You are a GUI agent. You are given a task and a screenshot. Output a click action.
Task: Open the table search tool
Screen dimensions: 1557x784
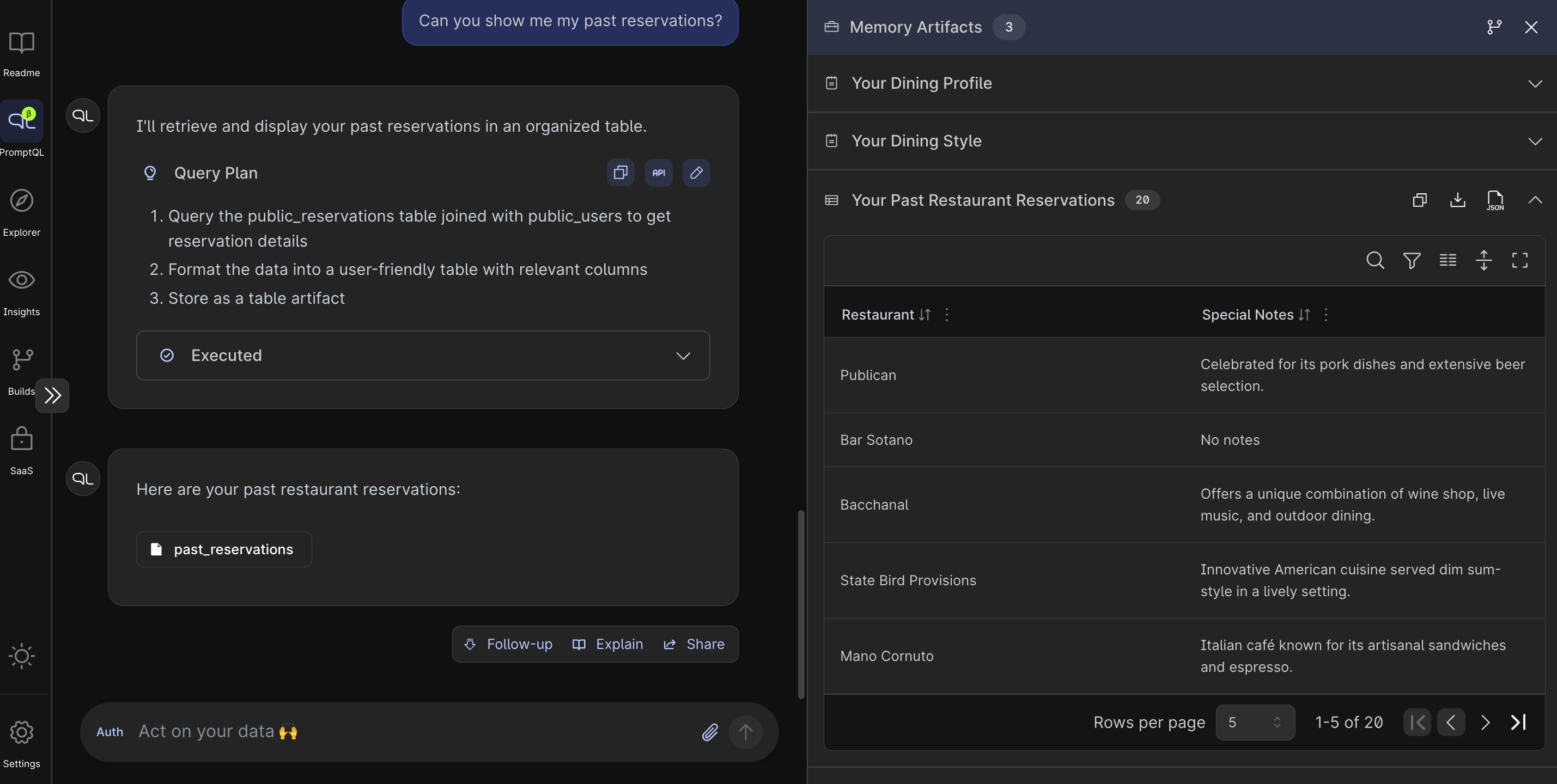click(1375, 260)
